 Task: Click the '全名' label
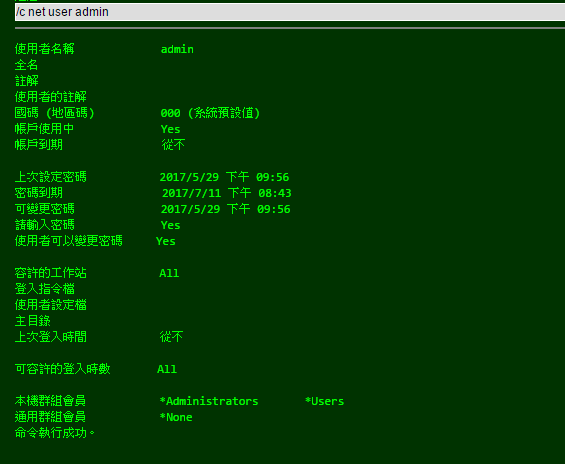tap(26, 65)
